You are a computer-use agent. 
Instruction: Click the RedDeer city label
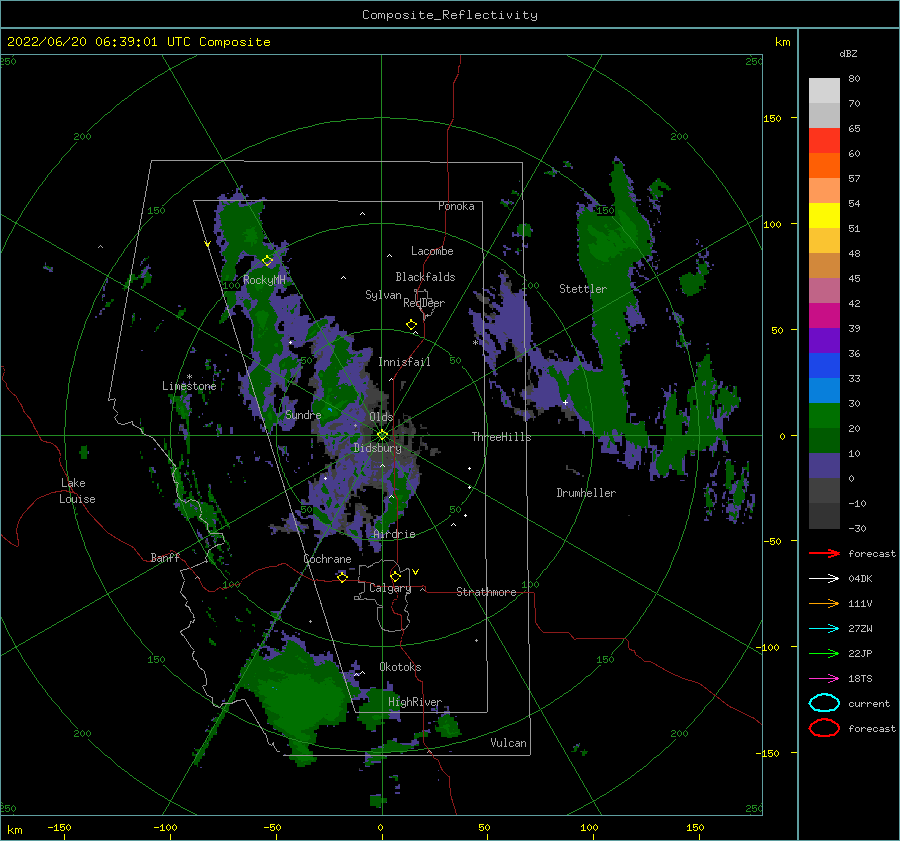[x=424, y=303]
